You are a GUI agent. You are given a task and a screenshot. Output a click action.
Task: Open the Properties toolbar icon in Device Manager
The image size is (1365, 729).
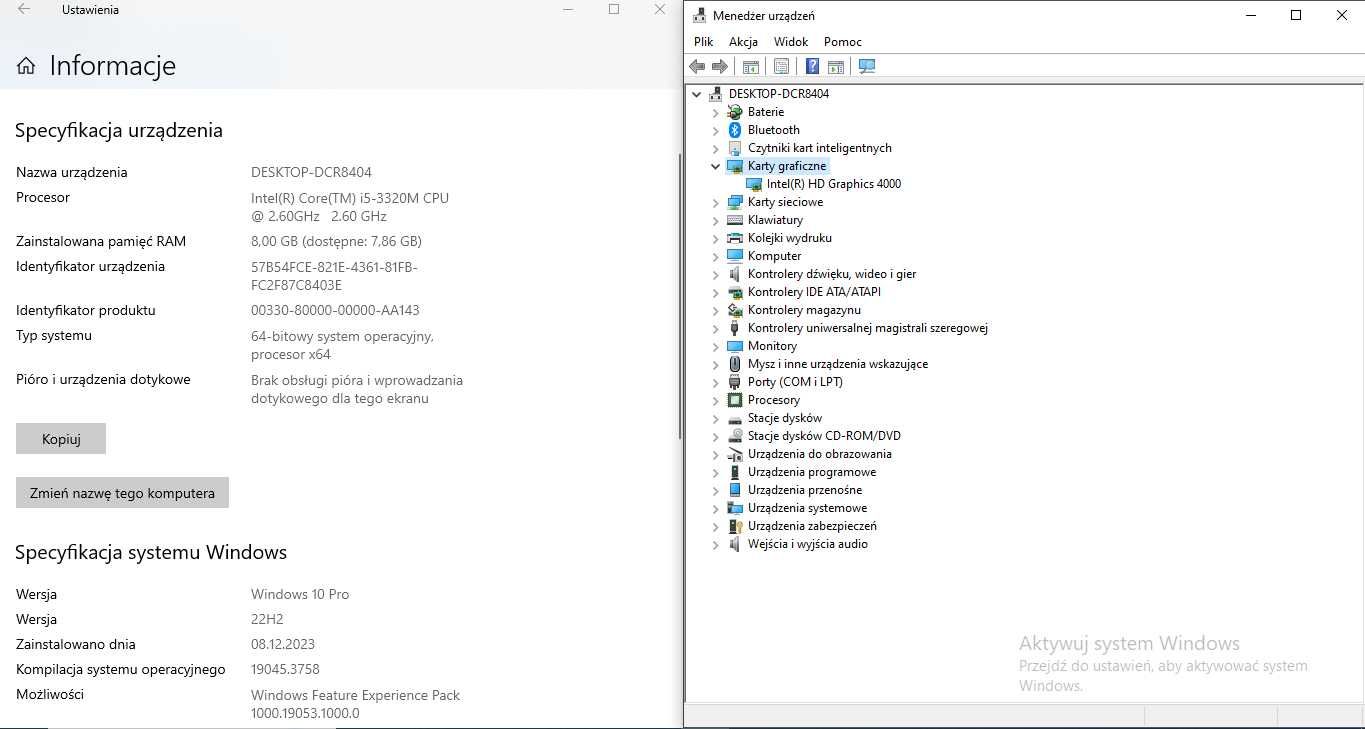pyautogui.click(x=781, y=67)
